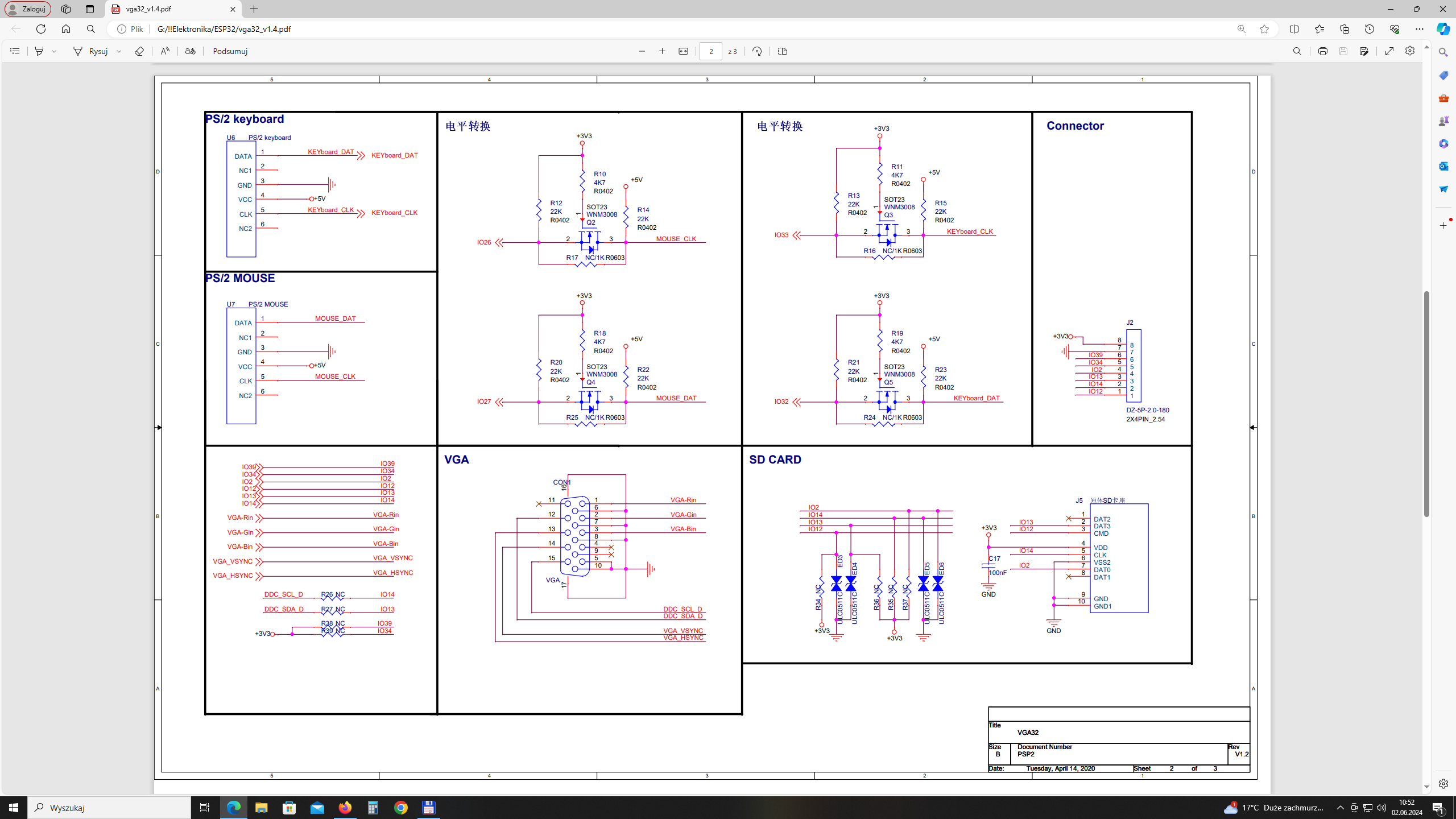Screen dimensions: 1456x819
Task: Click the save icon in PDF toolbar
Action: (x=1343, y=51)
